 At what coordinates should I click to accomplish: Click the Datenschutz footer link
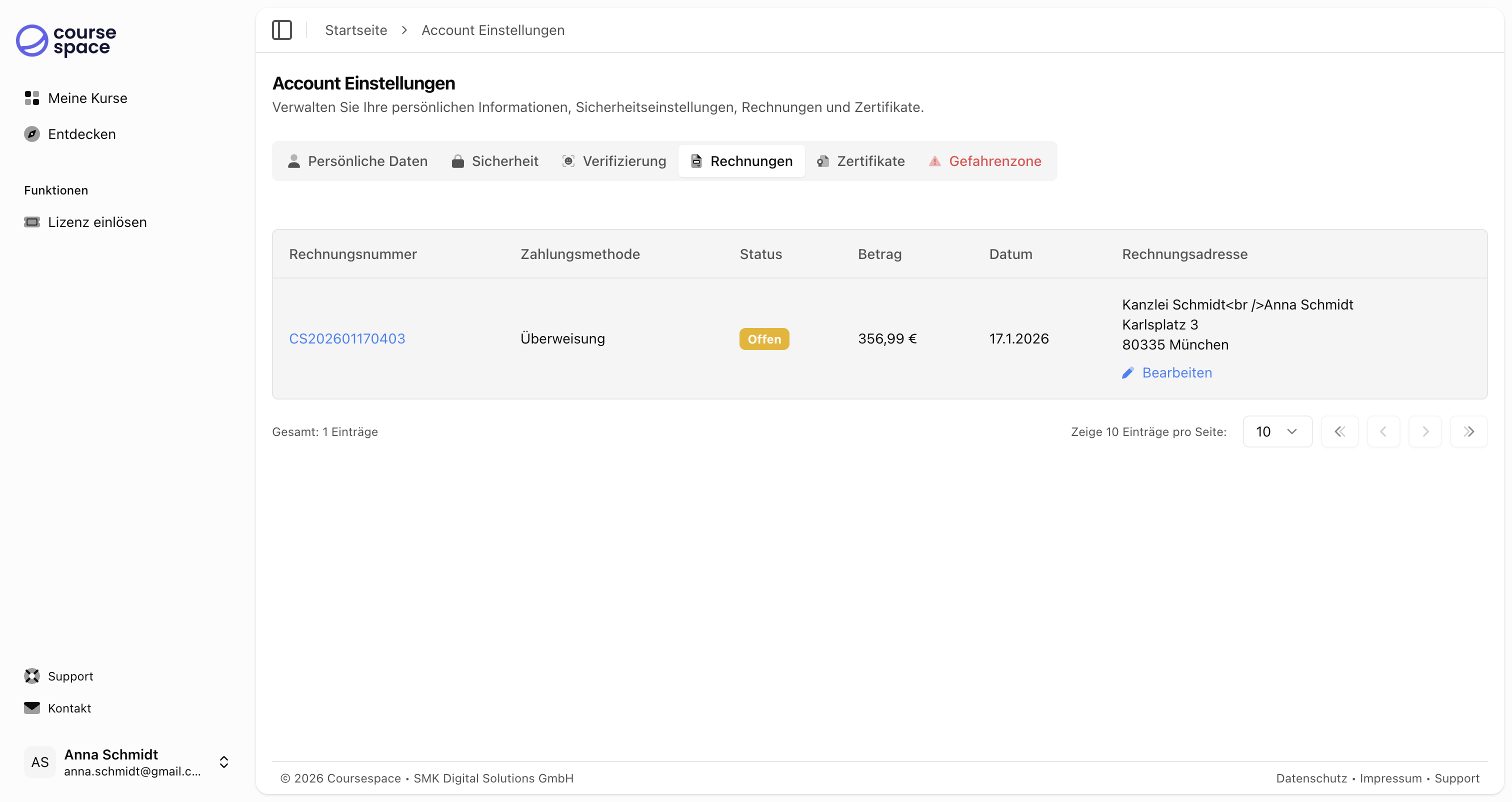(1311, 778)
